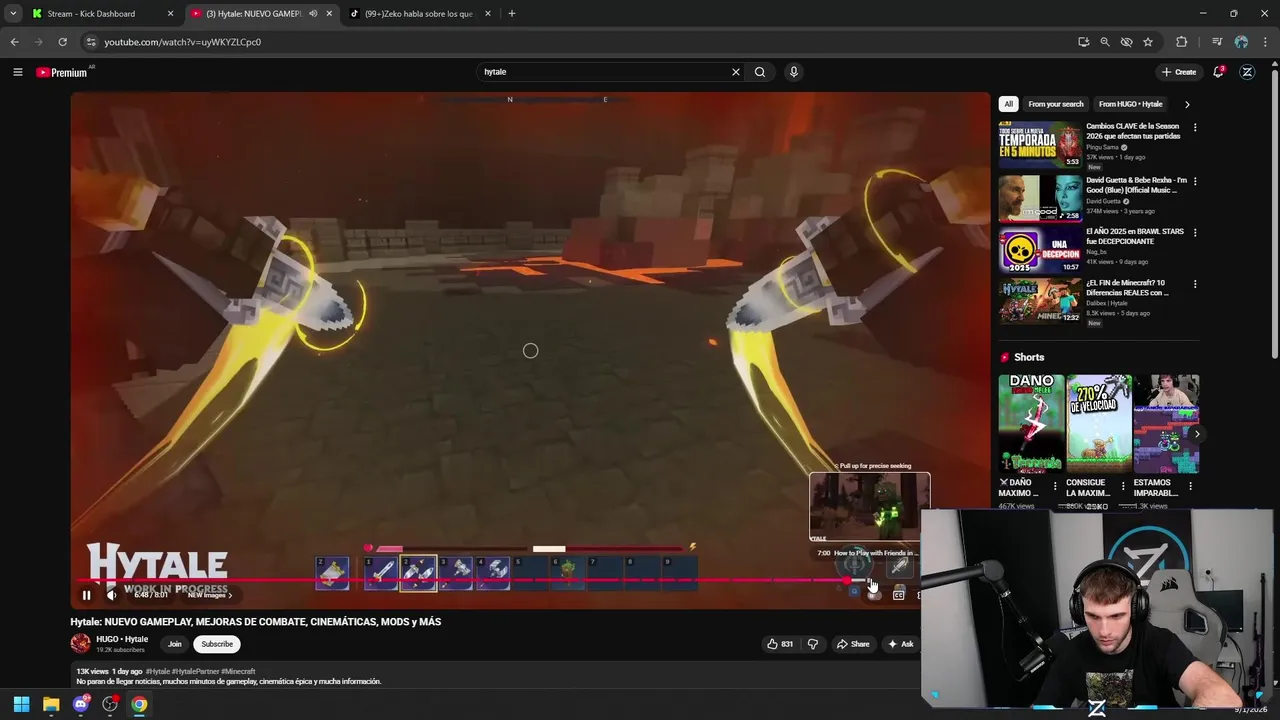This screenshot has width=1280, height=720.
Task: Open options for the CONSIGUE LA MAXIM short
Action: coord(1122,487)
